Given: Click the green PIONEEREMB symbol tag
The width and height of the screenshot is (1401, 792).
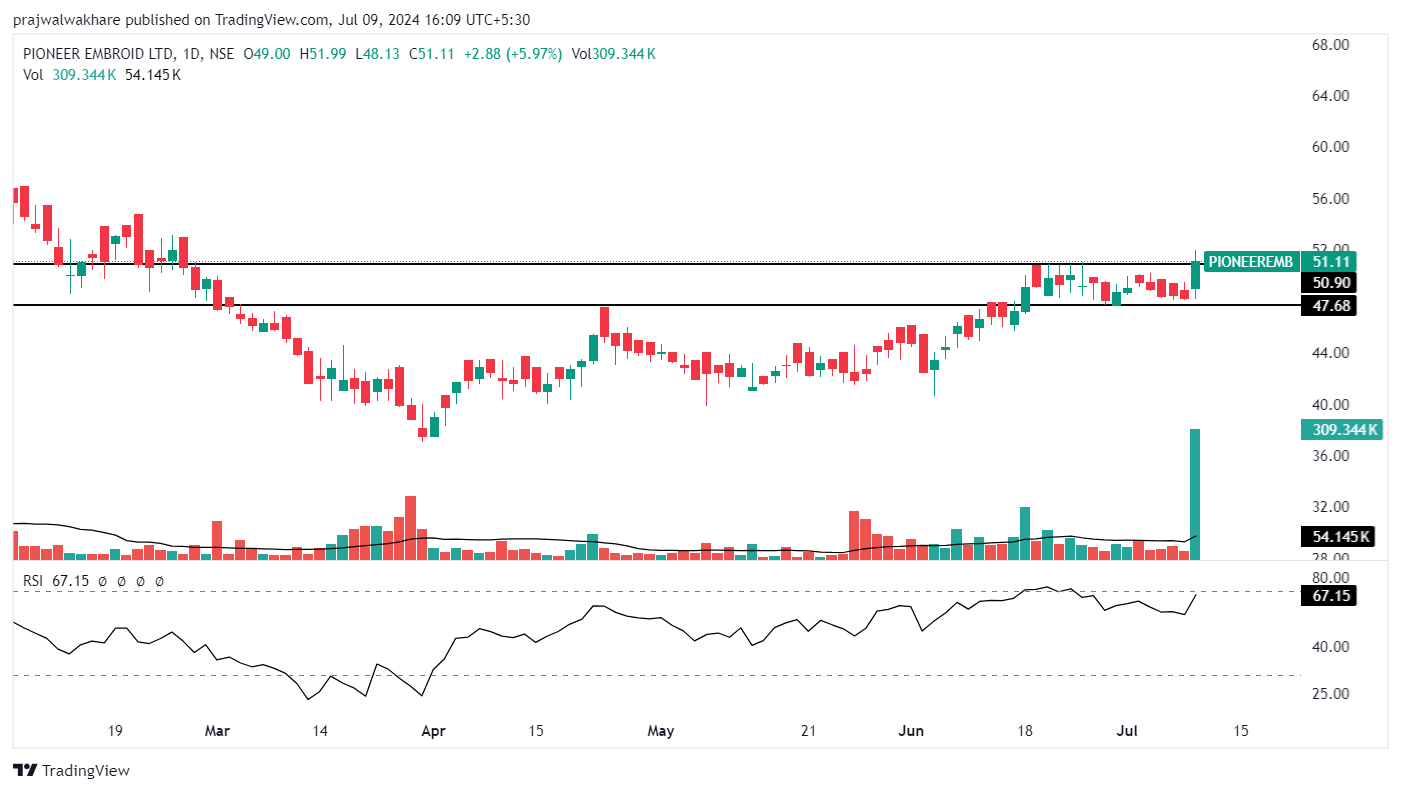Looking at the screenshot, I should click(1250, 262).
